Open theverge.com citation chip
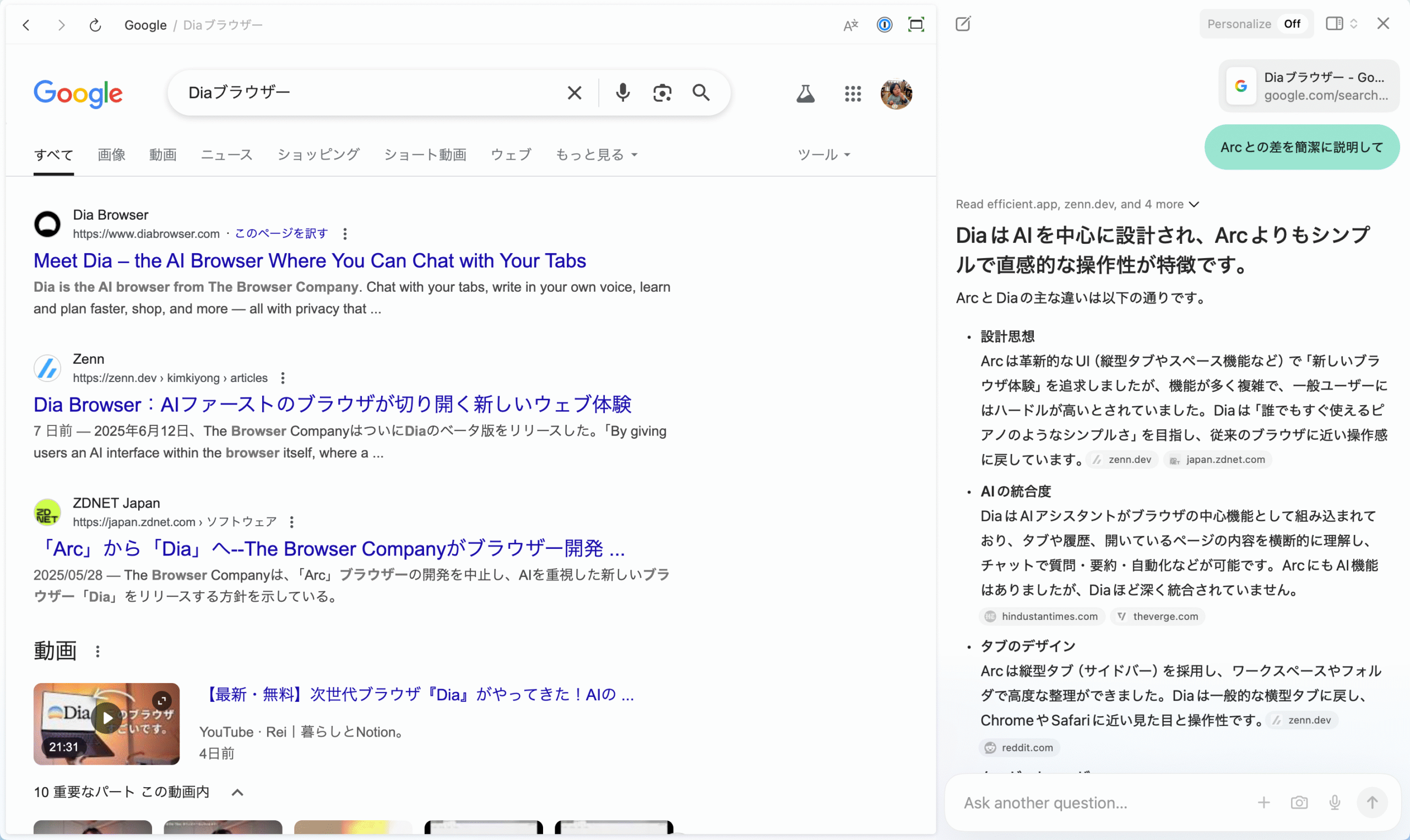This screenshot has width=1410, height=840. [x=1157, y=617]
